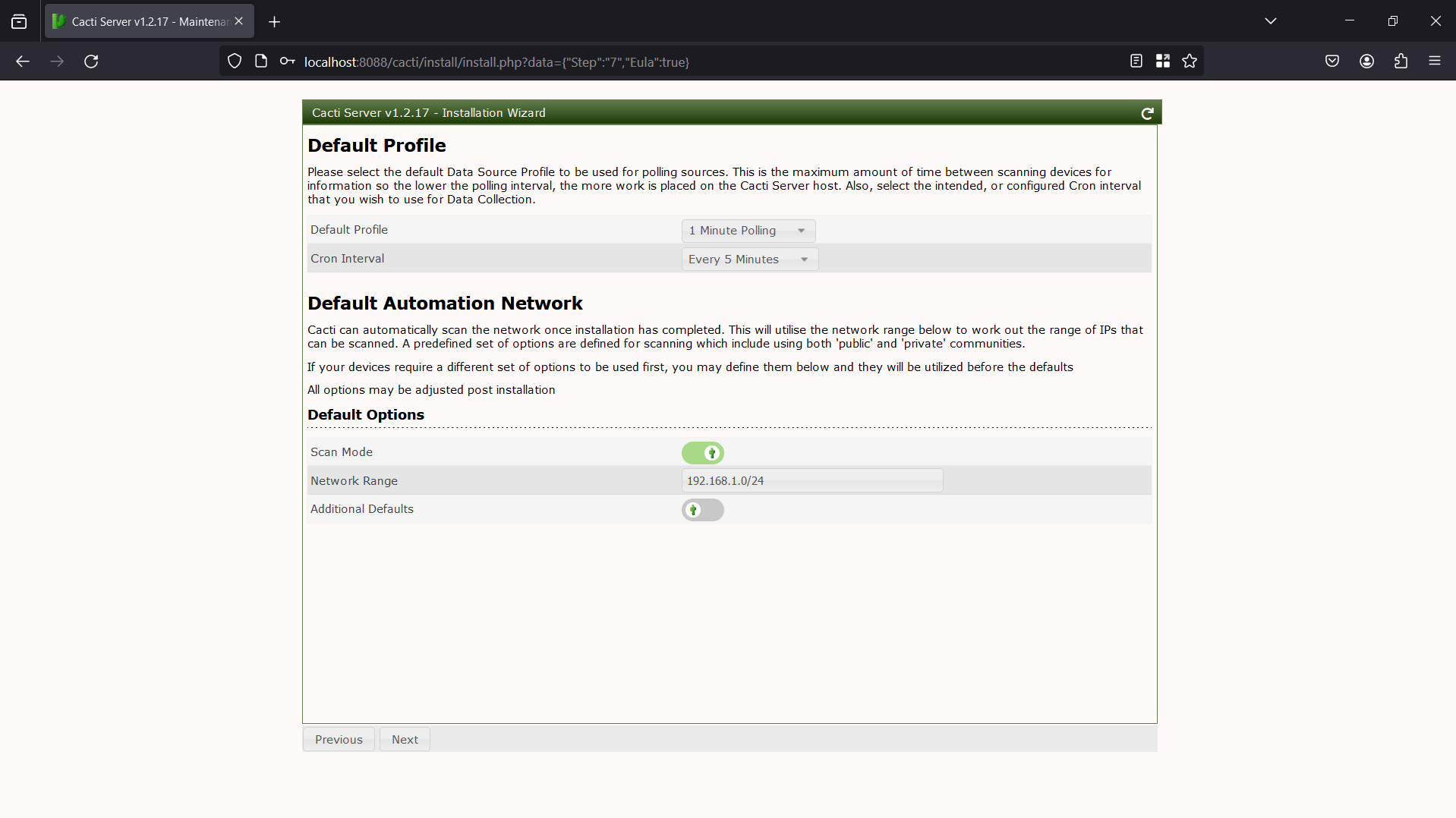Click the Network Range label
Image resolution: width=1456 pixels, height=818 pixels.
tap(354, 481)
